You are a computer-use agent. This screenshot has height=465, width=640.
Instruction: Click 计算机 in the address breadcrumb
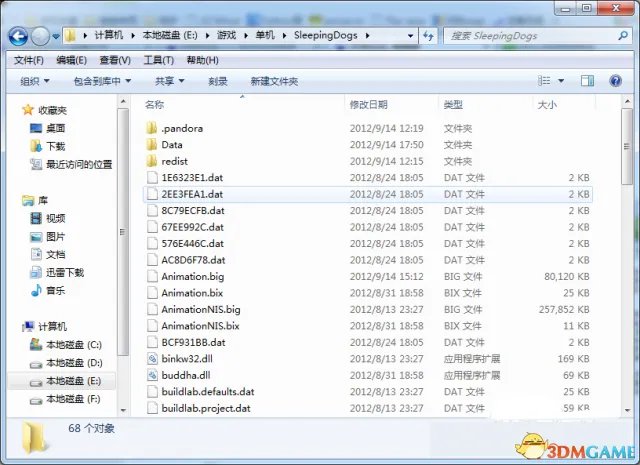[109, 36]
